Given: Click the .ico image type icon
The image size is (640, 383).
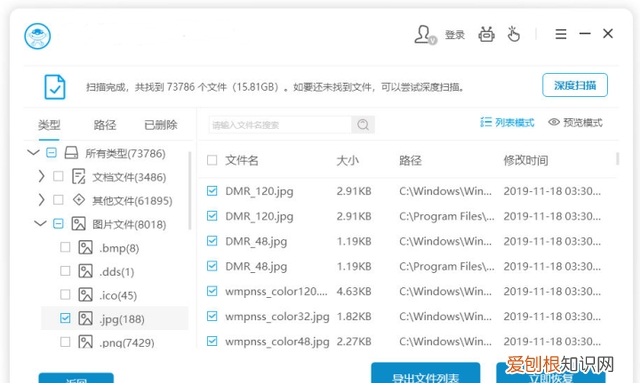Looking at the screenshot, I should 85,295.
